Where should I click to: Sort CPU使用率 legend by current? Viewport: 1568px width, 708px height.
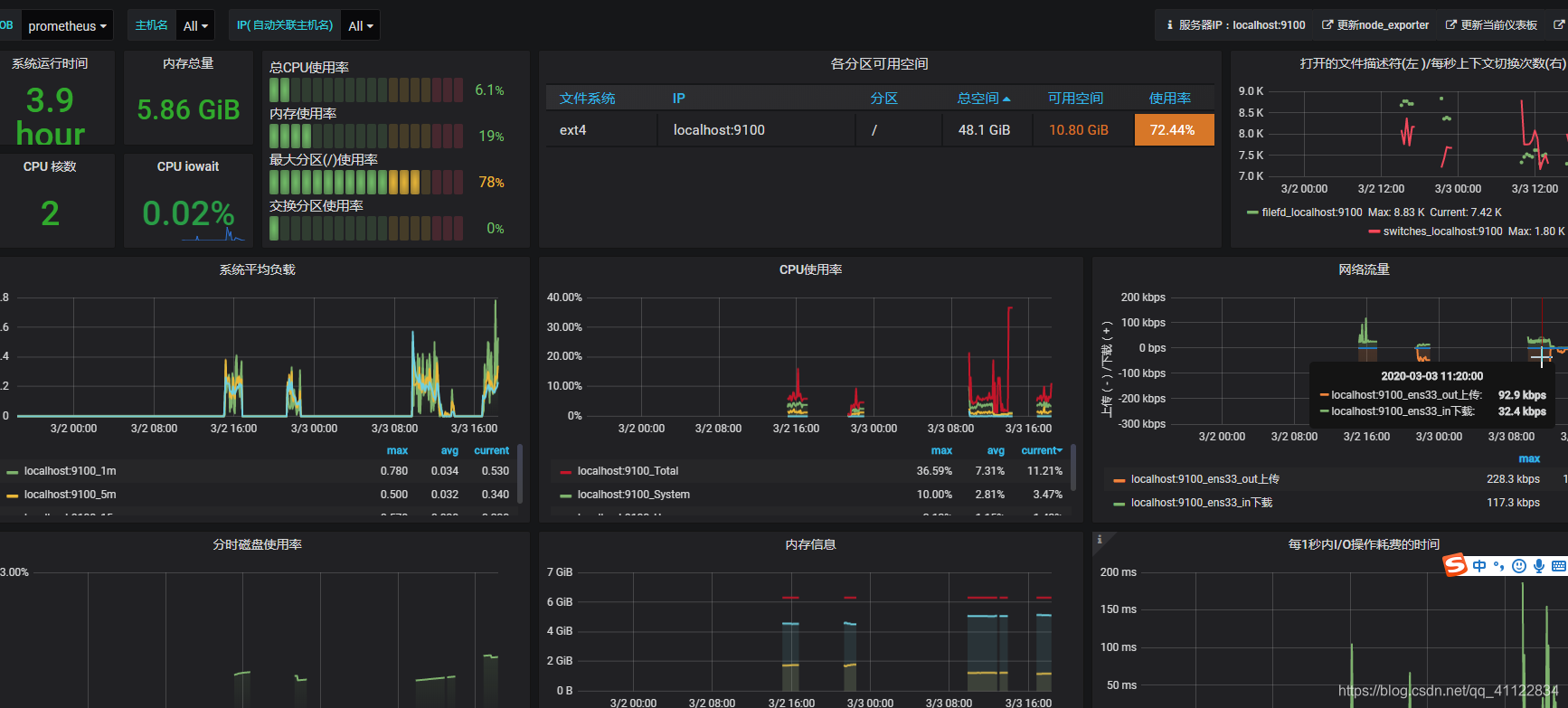[1042, 450]
